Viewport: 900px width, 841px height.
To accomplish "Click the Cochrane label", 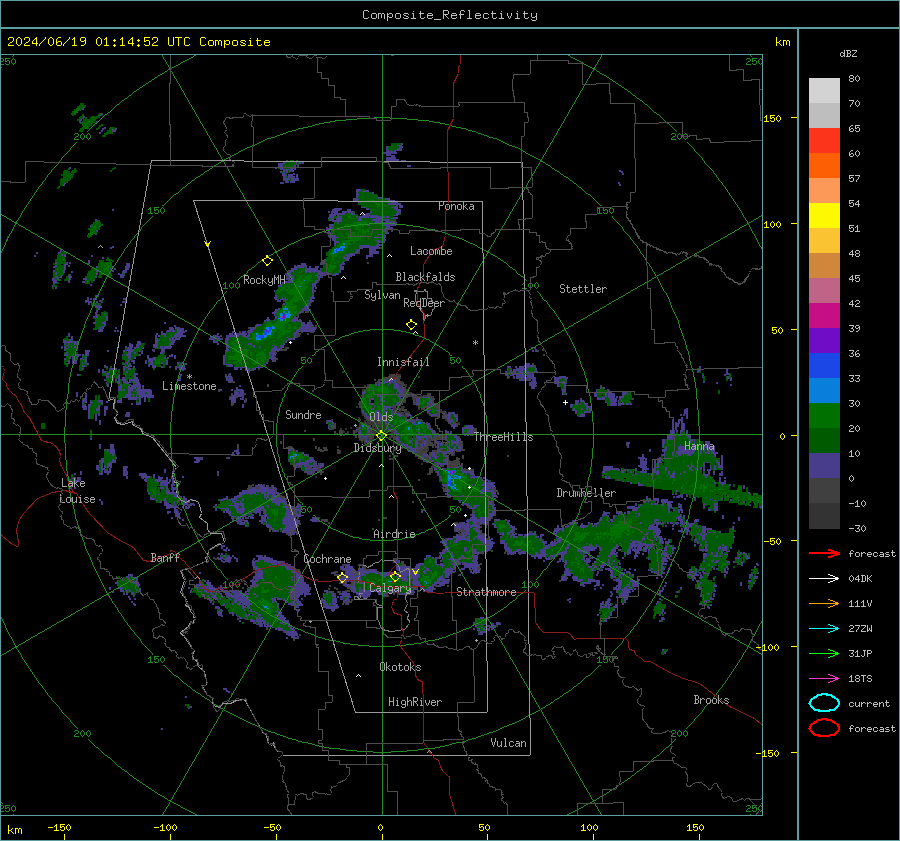I will point(327,559).
